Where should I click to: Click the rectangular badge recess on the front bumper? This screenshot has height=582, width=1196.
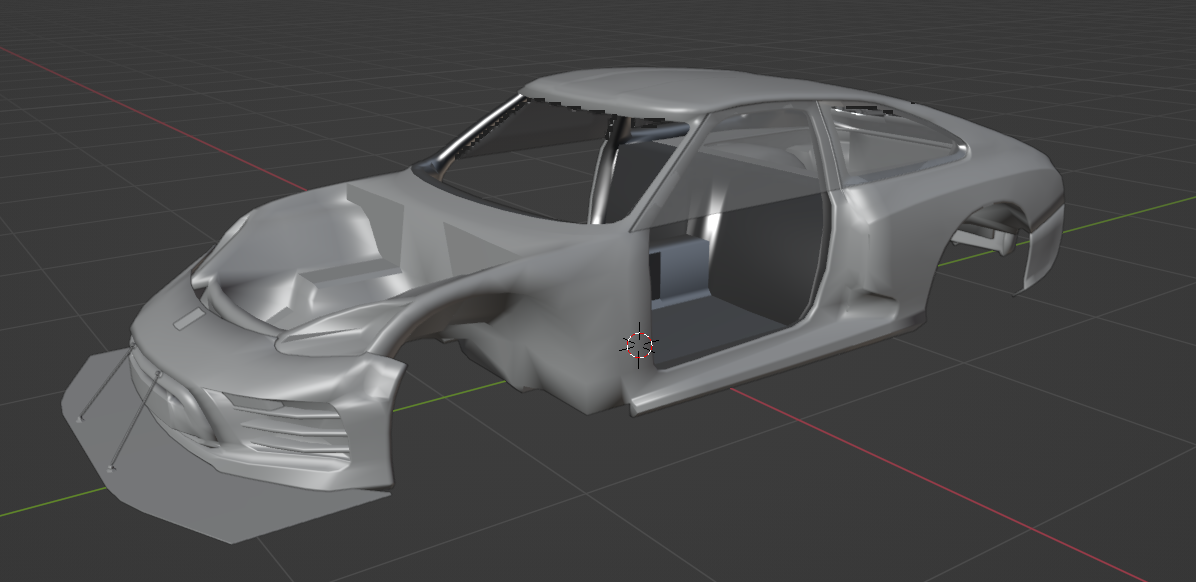190,319
